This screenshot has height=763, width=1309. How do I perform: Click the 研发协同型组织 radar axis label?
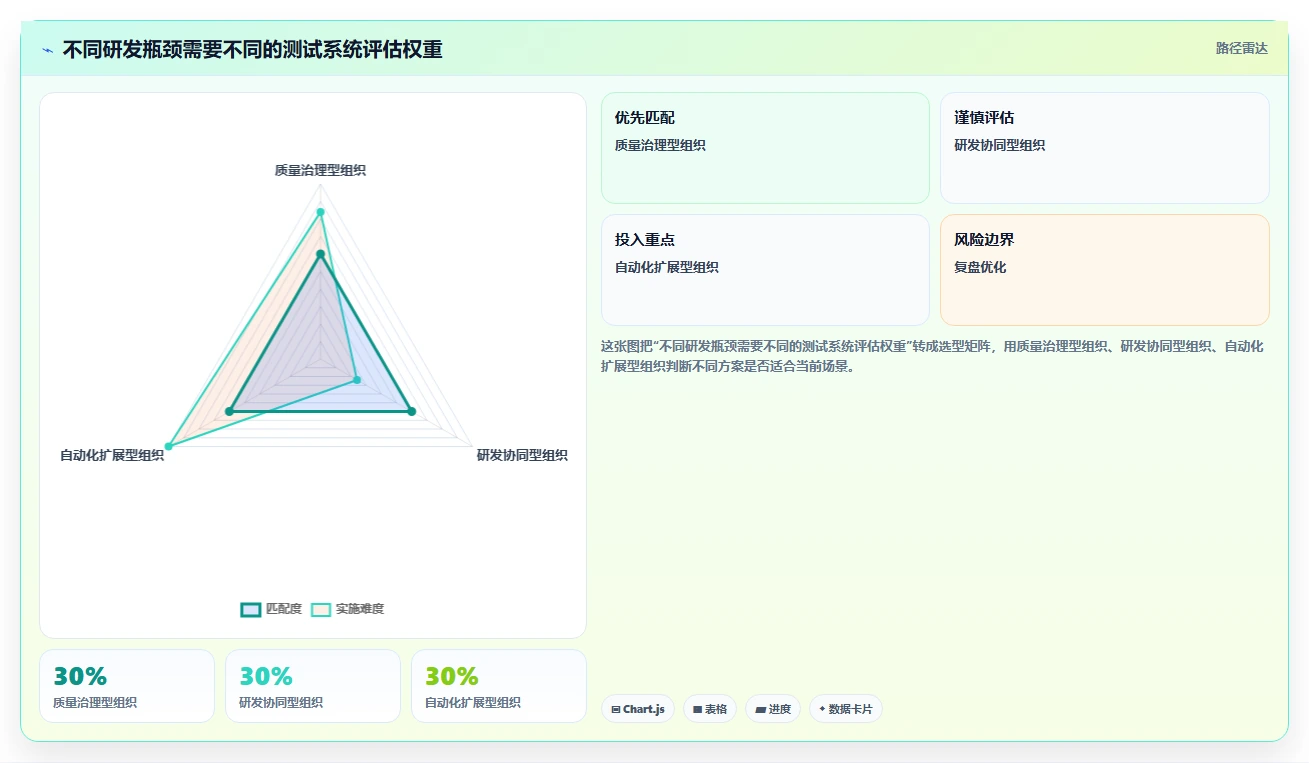pos(522,455)
